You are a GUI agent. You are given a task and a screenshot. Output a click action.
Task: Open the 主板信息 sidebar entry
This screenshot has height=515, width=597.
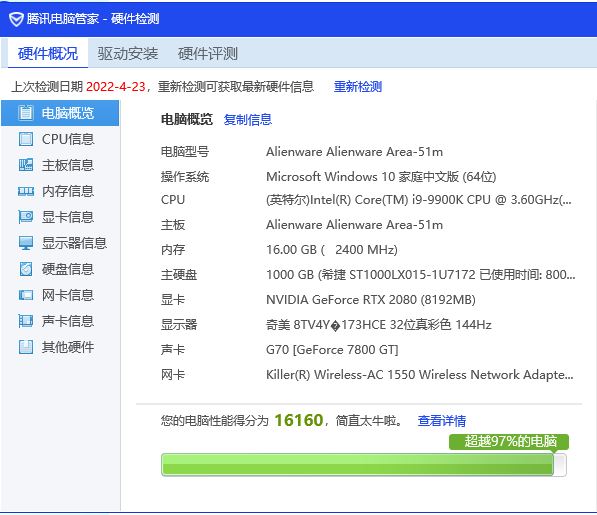(x=60, y=165)
